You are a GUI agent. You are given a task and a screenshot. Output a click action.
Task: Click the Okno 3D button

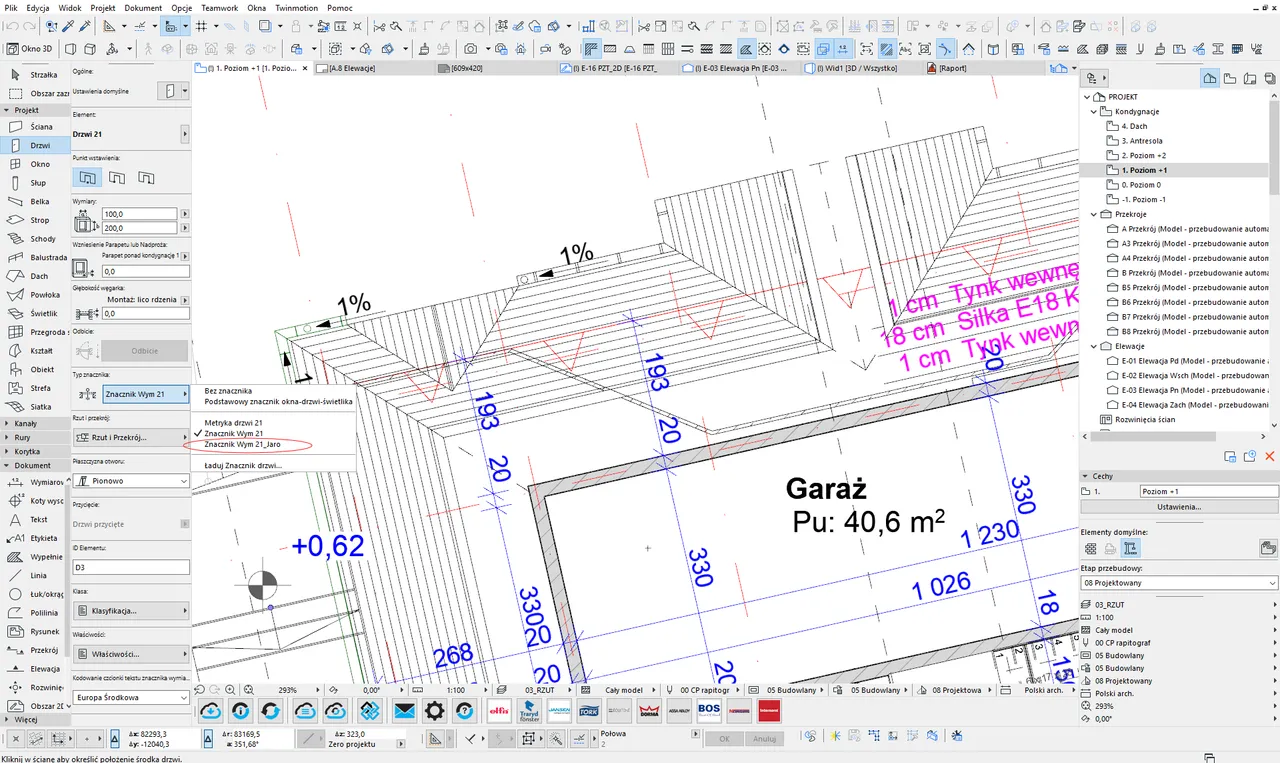[x=30, y=48]
